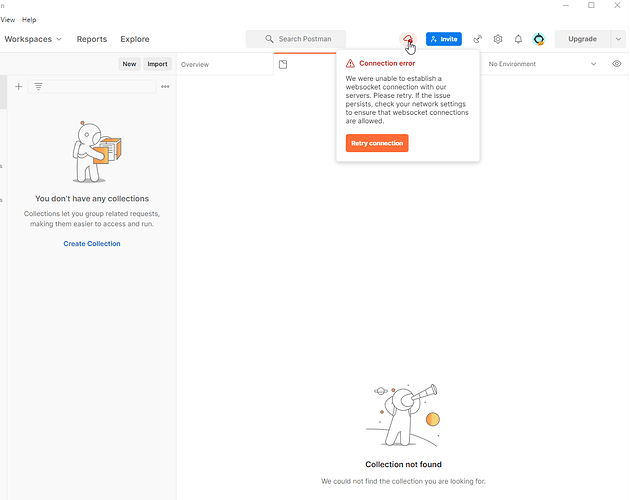Click the sidebar collection filter input
Image resolution: width=630 pixels, height=500 pixels.
(92, 86)
